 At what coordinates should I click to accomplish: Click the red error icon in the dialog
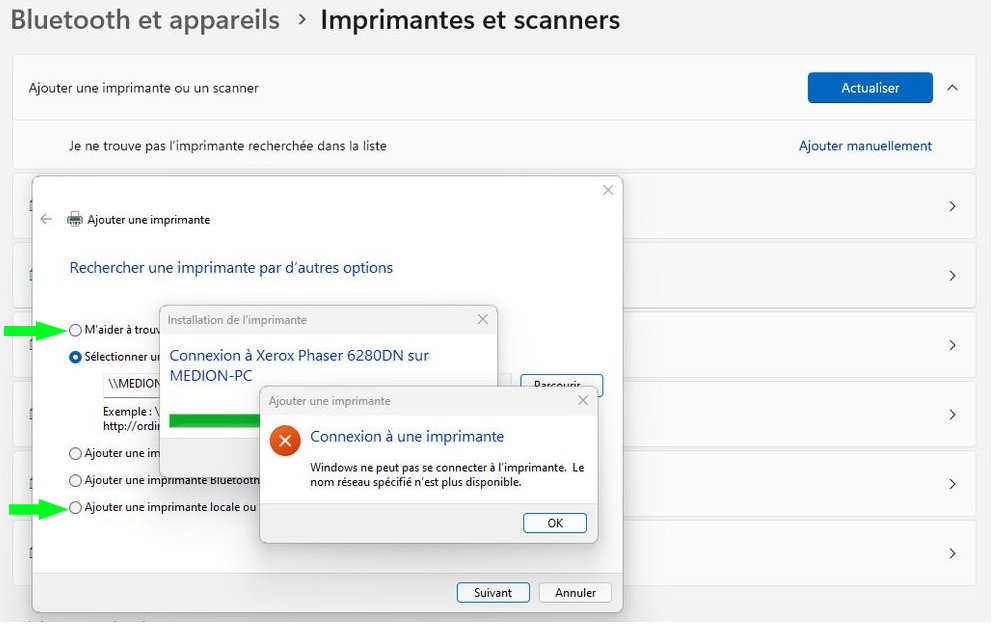click(285, 440)
